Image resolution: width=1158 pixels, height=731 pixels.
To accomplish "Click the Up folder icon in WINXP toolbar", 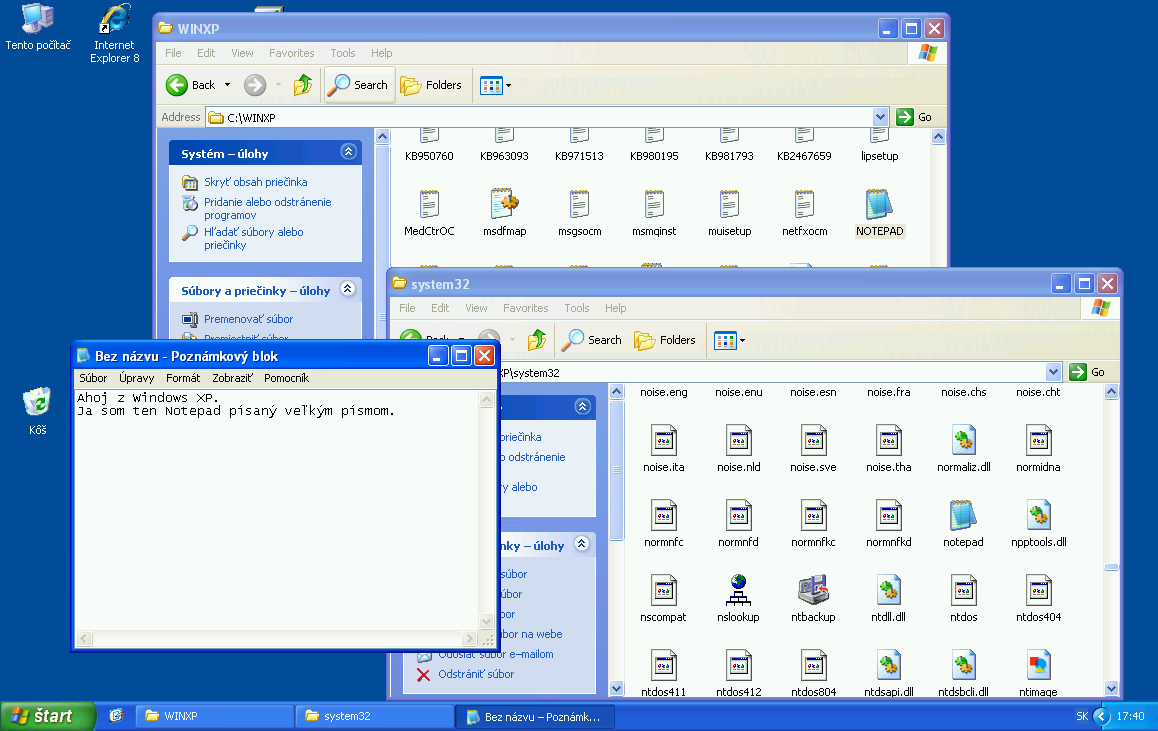I will 303,85.
